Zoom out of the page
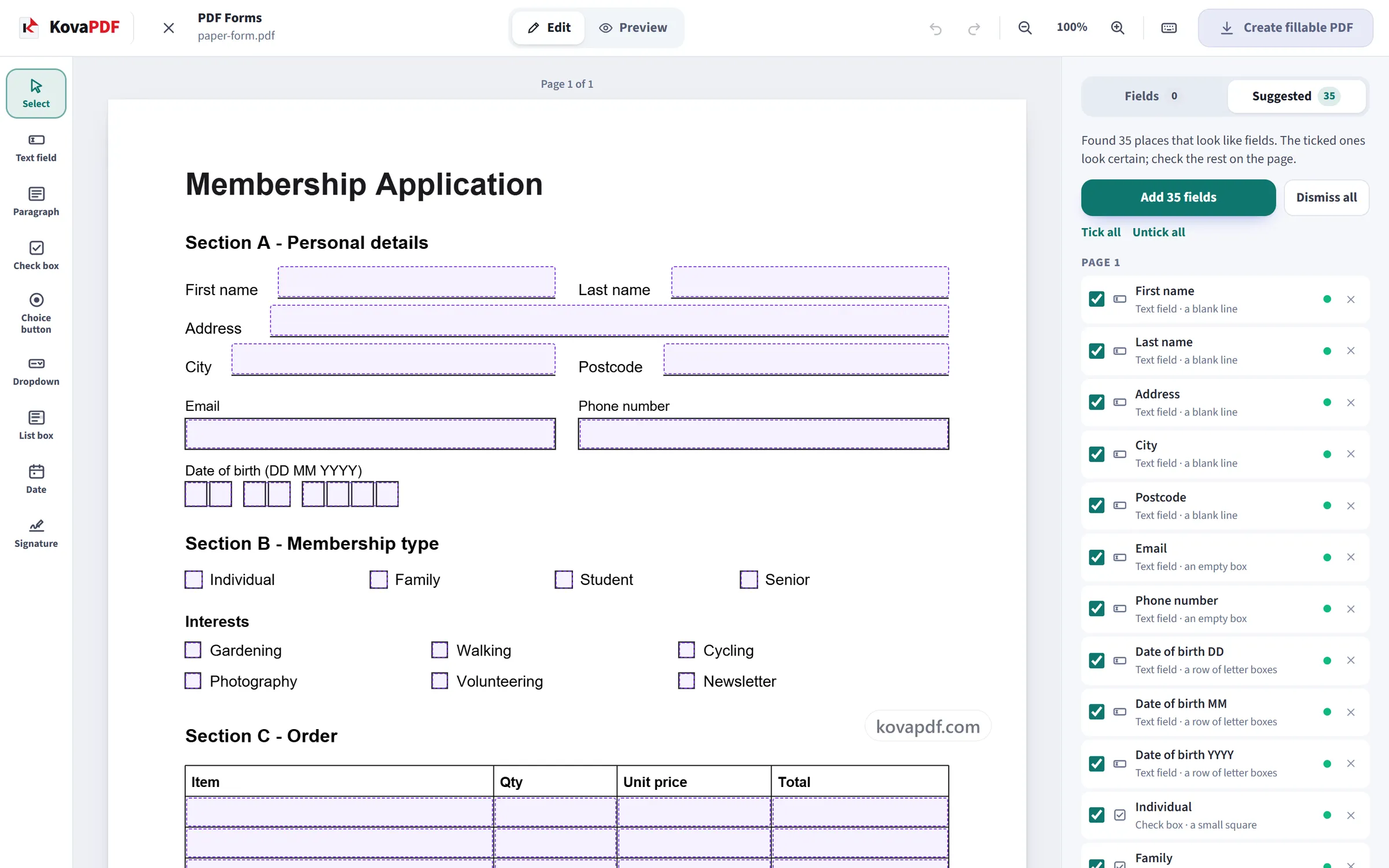1389x868 pixels. point(1025,28)
